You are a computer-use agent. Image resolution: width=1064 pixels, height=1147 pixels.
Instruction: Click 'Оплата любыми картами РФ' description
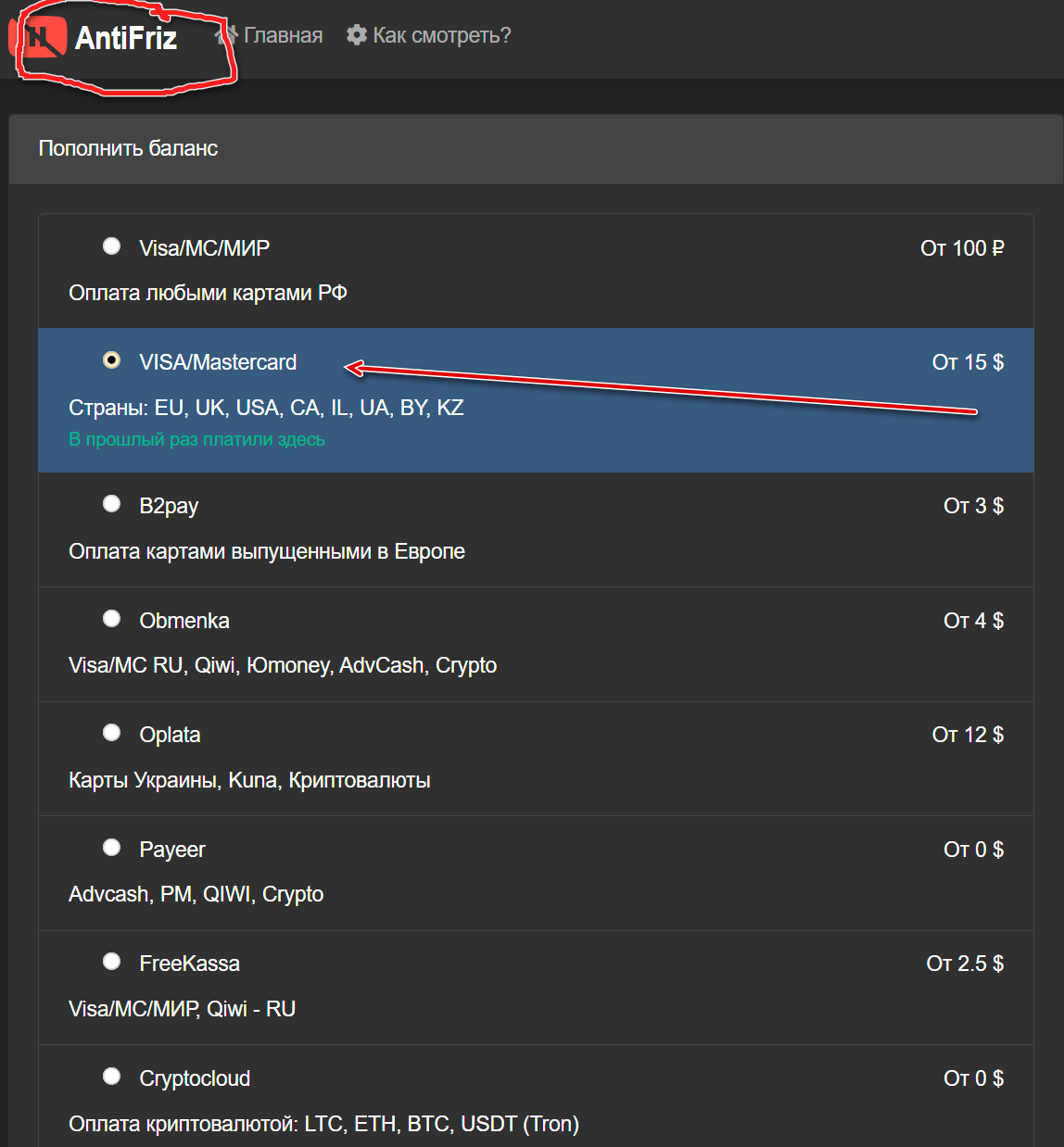[208, 294]
